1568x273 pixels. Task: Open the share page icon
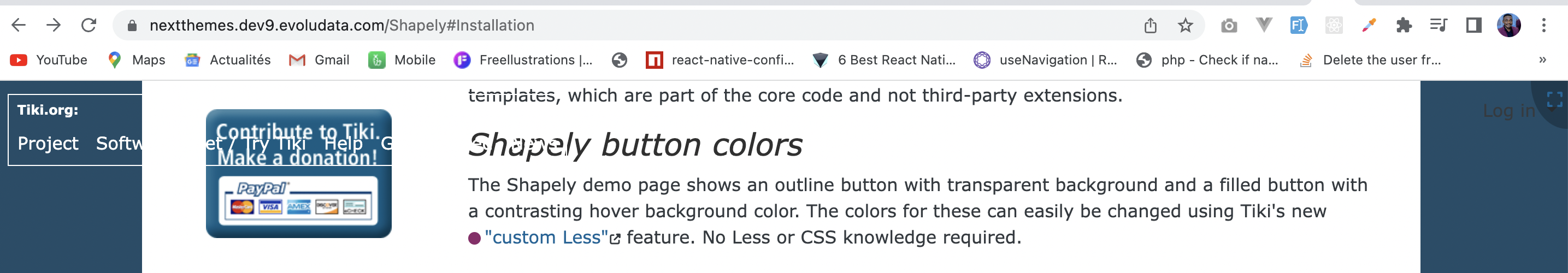pyautogui.click(x=1150, y=26)
